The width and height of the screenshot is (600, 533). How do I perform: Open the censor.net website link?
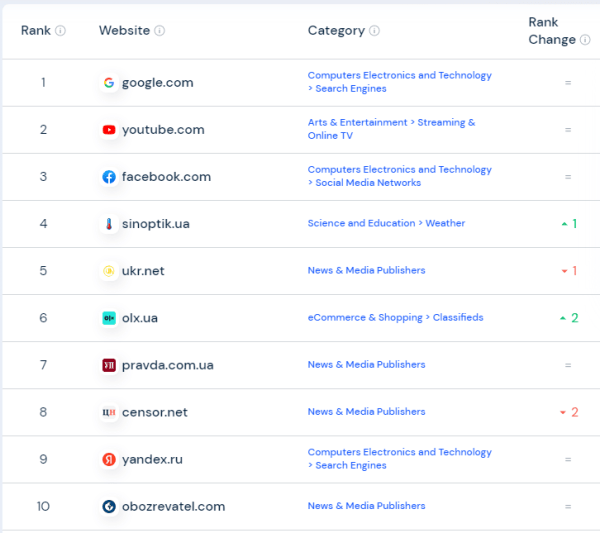coord(154,412)
